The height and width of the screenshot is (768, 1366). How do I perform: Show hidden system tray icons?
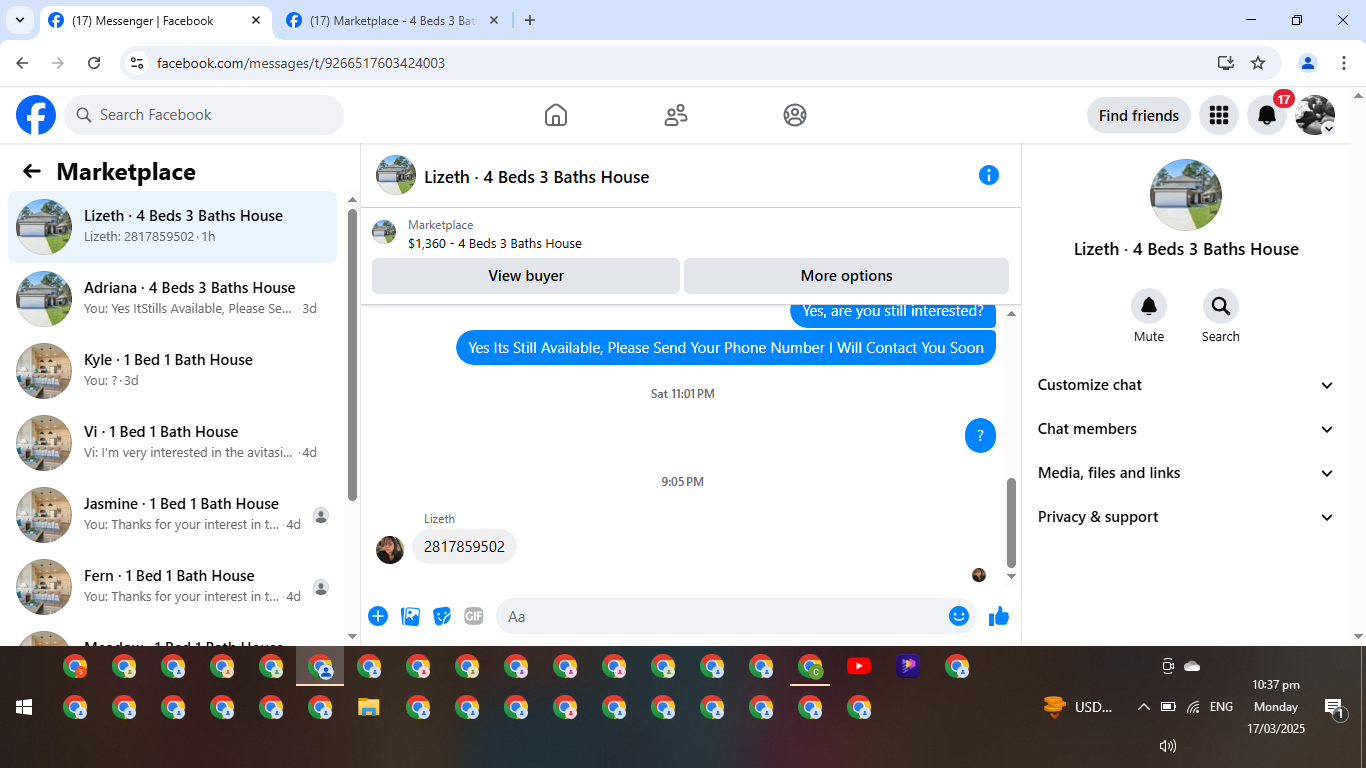pos(1143,707)
